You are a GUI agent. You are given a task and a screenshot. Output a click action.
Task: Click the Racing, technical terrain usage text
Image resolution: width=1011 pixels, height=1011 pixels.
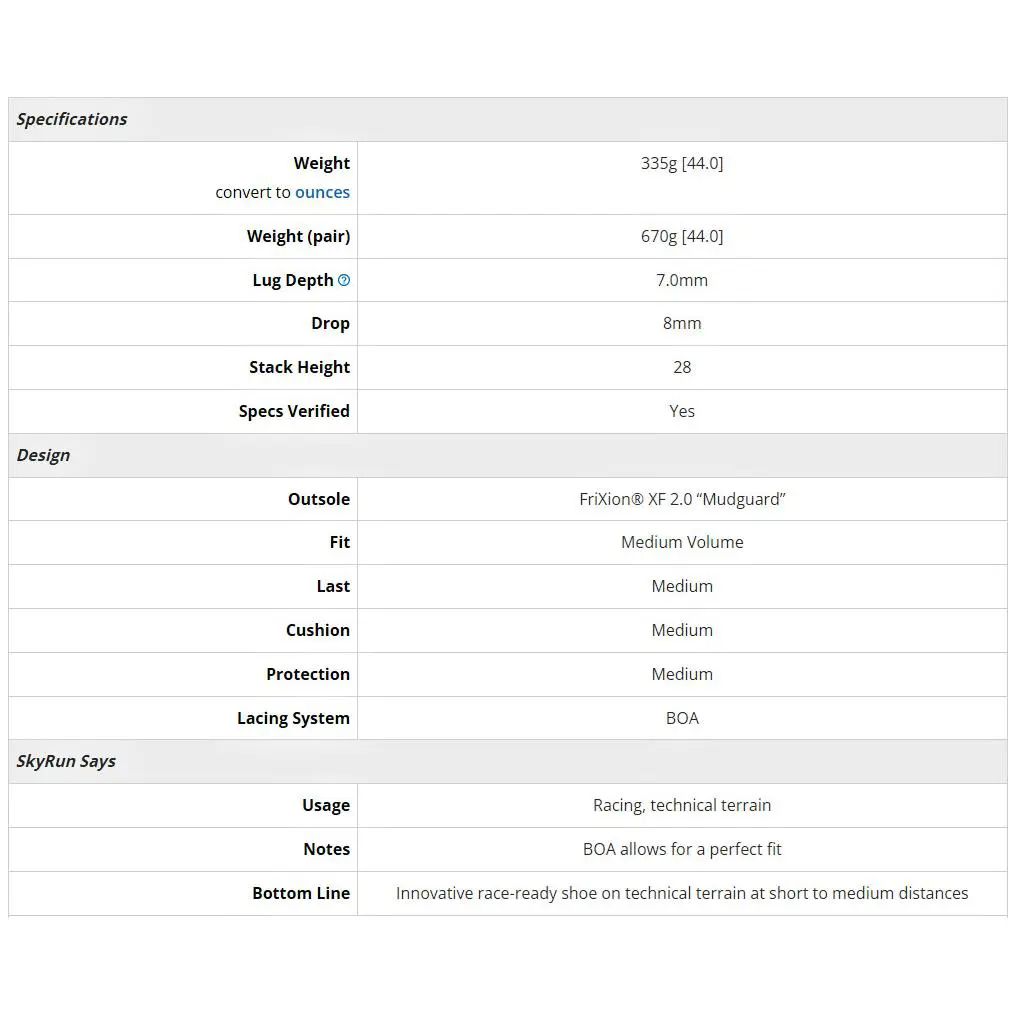[x=682, y=805]
